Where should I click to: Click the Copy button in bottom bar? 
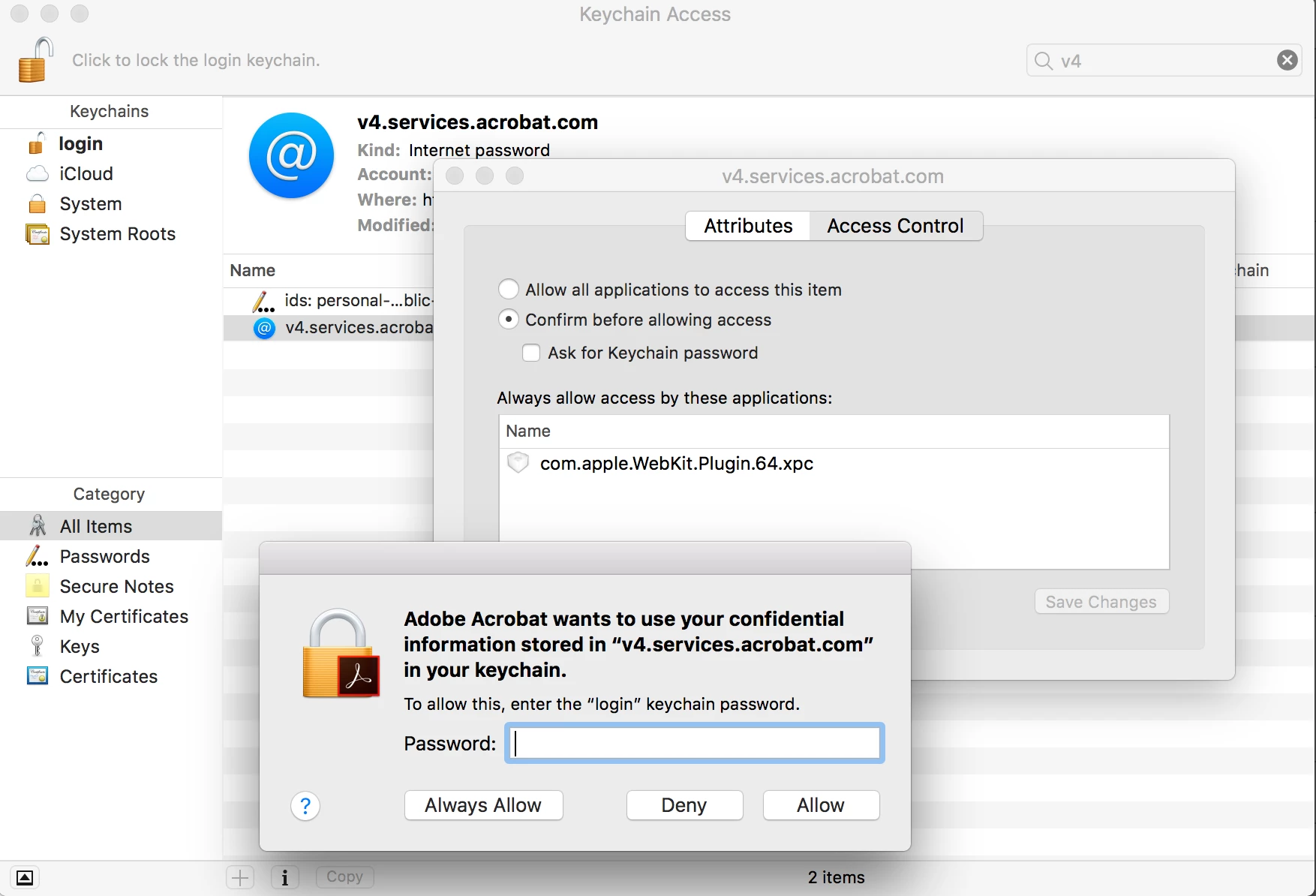point(344,876)
